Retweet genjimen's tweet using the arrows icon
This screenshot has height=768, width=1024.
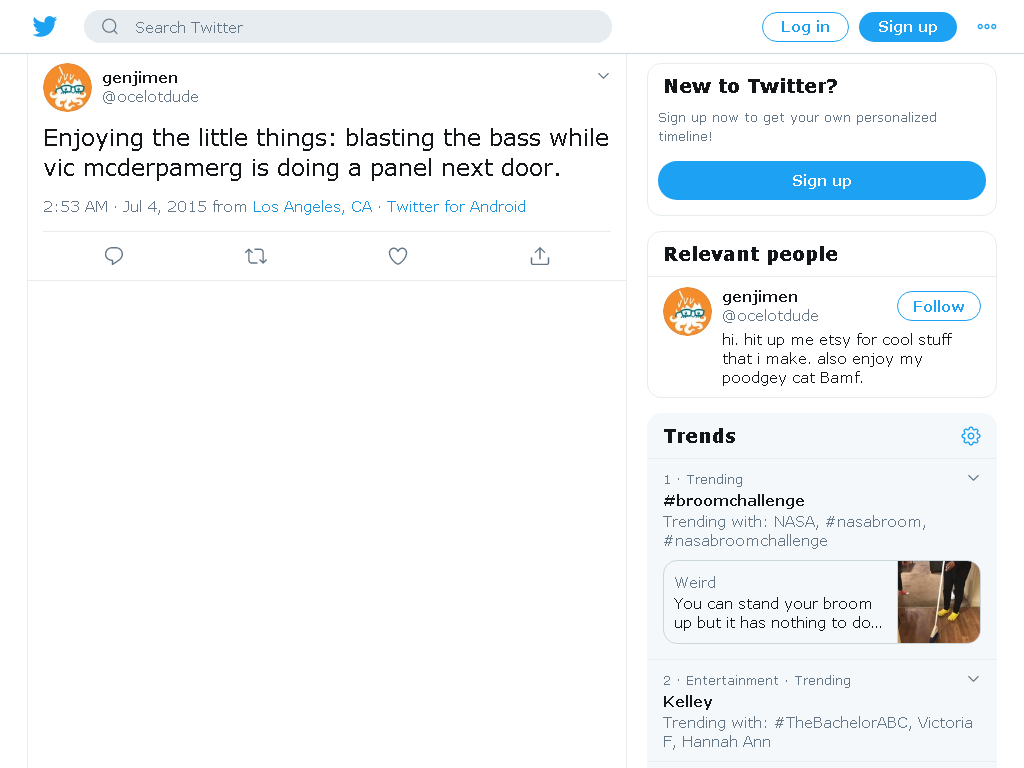[x=256, y=256]
